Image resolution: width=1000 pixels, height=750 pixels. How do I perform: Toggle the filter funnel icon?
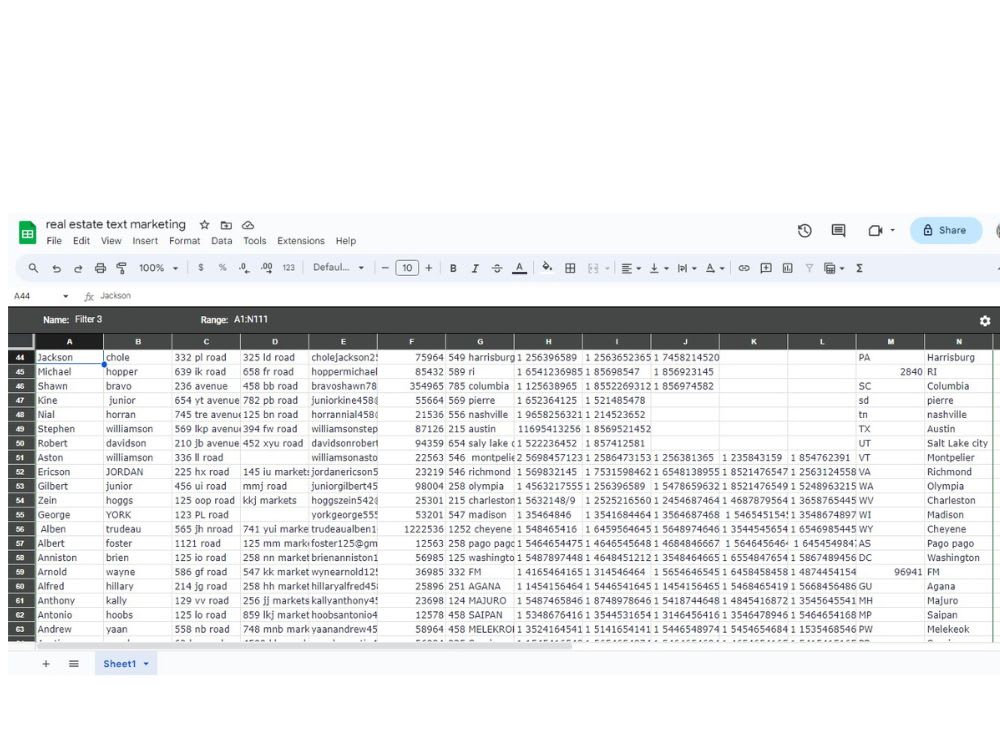[809, 268]
